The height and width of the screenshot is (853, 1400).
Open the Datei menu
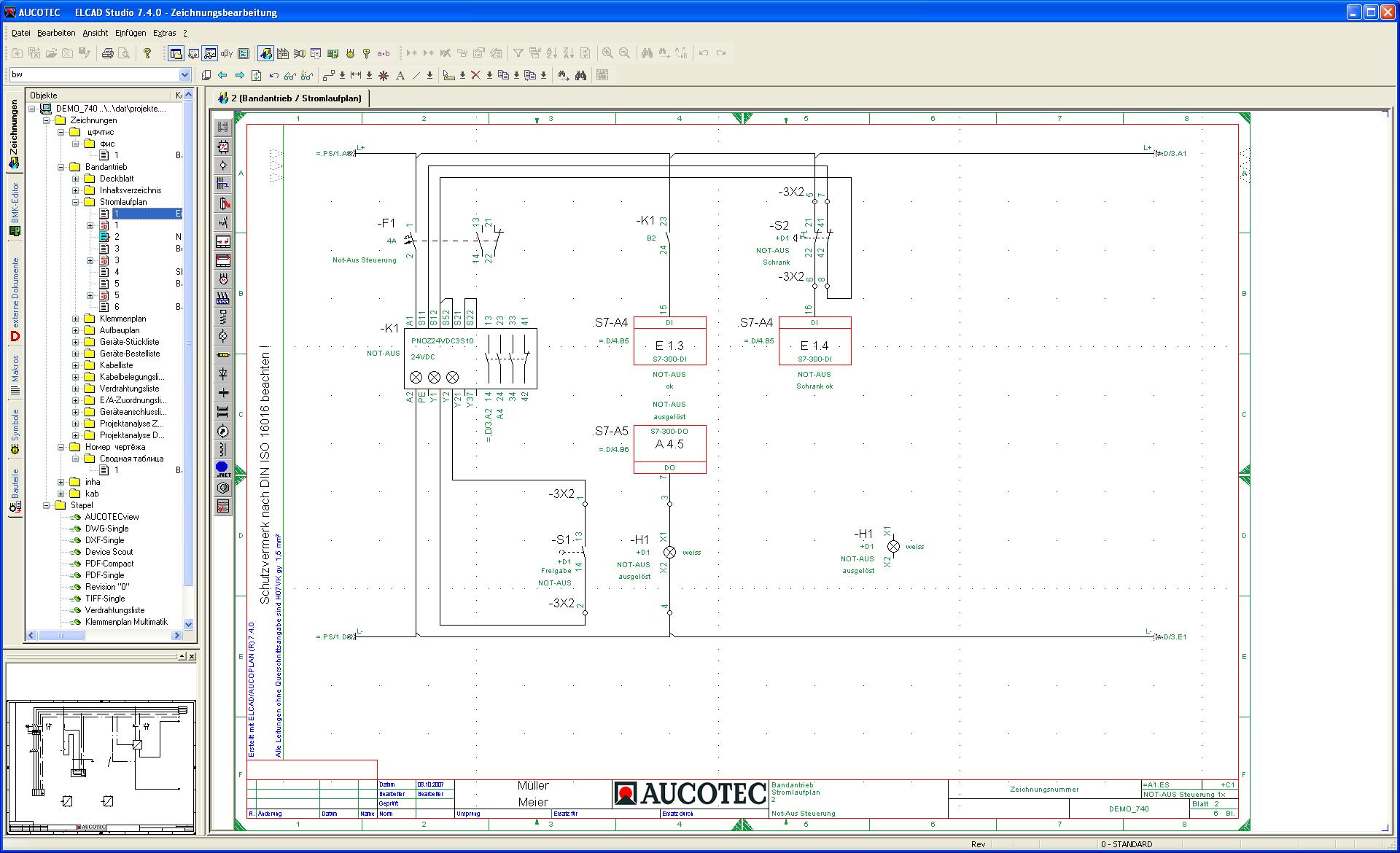21,33
